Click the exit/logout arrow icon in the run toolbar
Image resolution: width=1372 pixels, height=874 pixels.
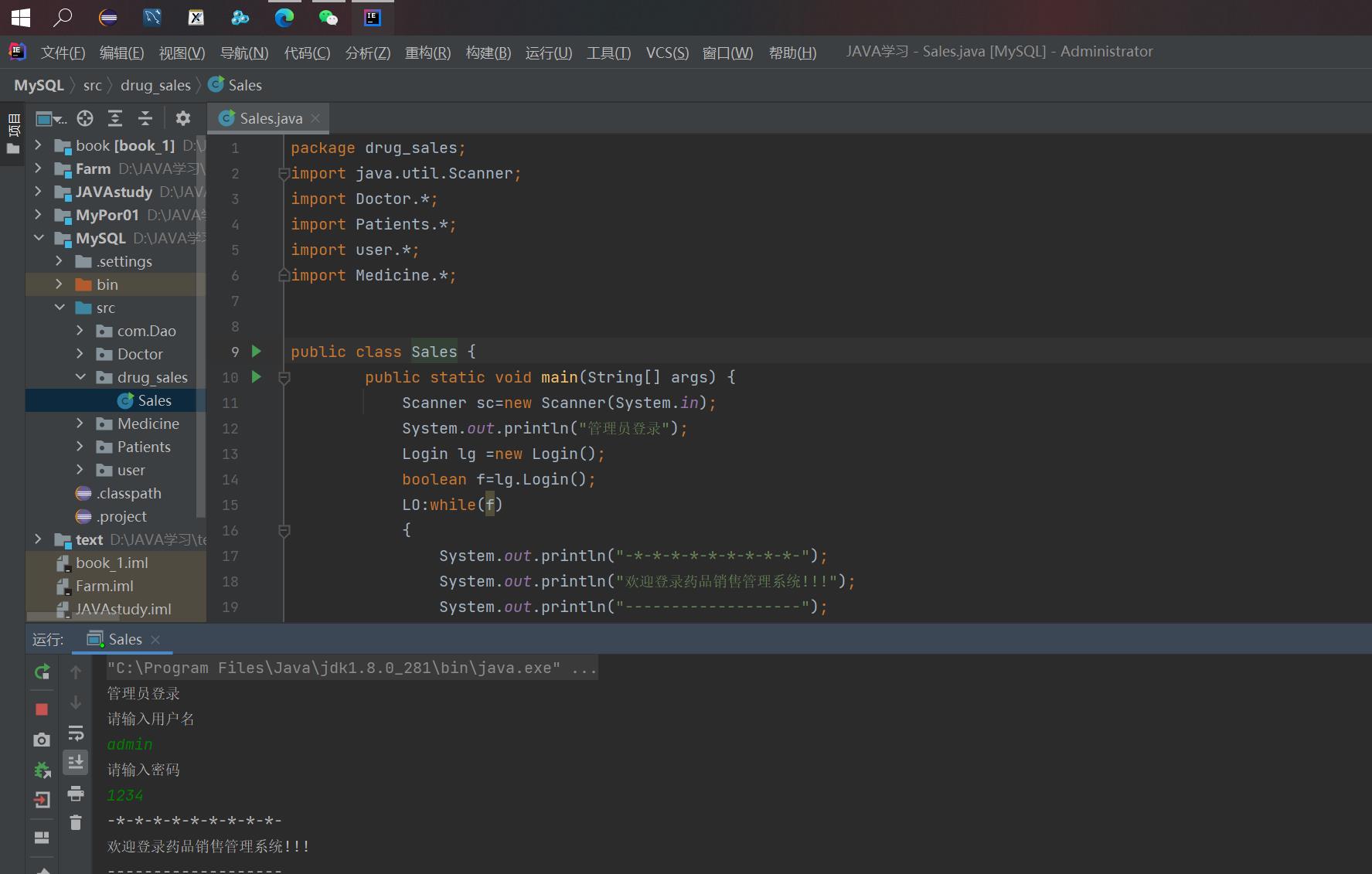tap(42, 800)
